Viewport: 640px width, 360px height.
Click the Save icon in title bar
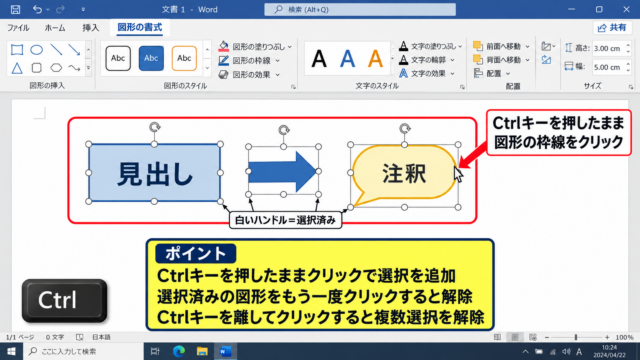tap(16, 9)
